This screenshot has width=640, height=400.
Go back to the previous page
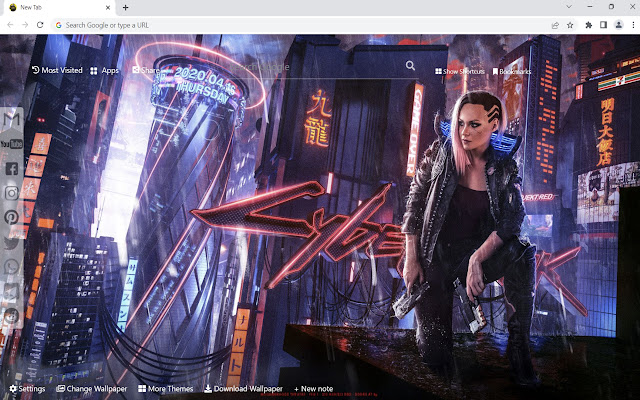[10, 25]
